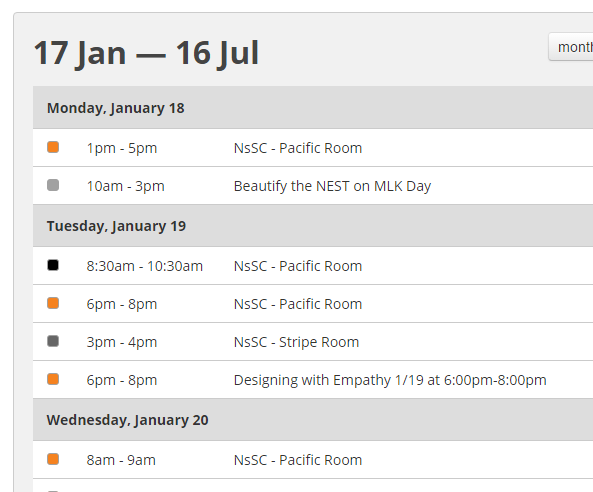Open Tuesday 8:30am NsSC - Pacific Room event
Viewport: 593px width, 492px height.
click(x=298, y=266)
